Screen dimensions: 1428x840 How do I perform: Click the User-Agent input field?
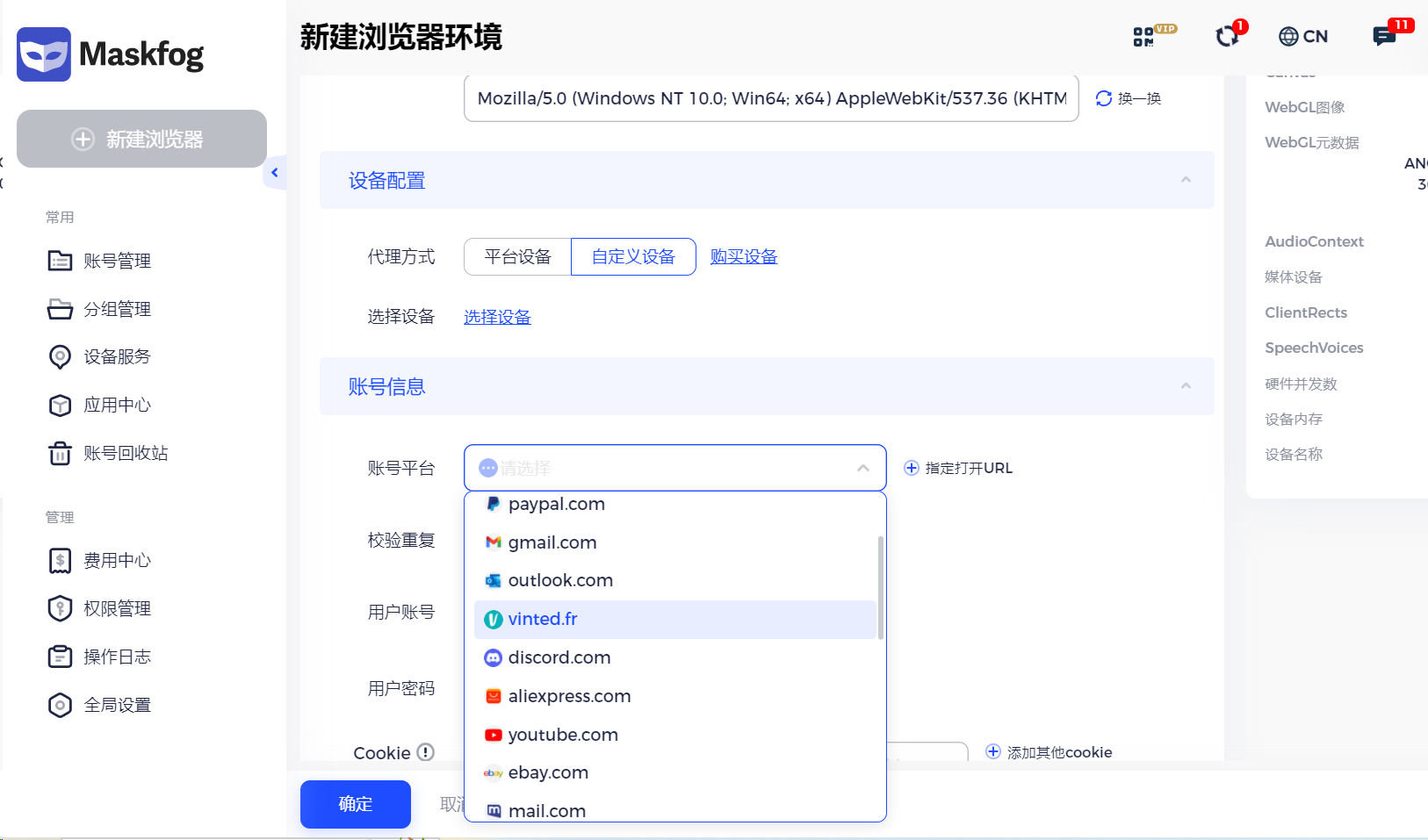[x=771, y=98]
